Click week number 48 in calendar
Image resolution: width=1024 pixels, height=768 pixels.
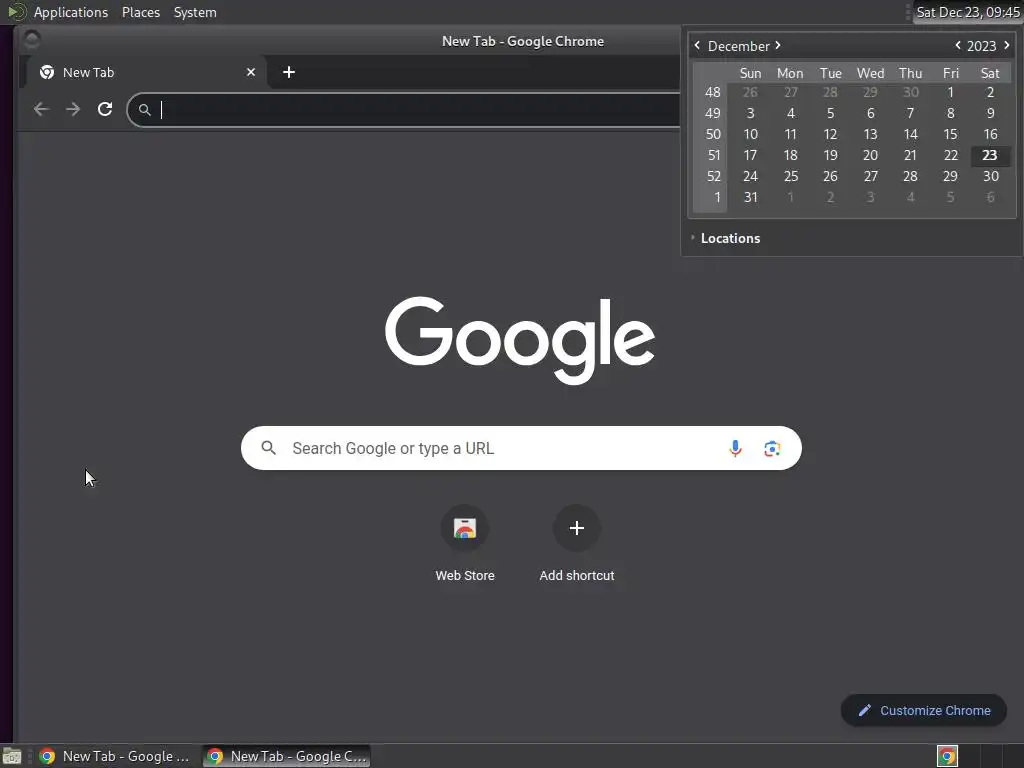pyautogui.click(x=713, y=93)
